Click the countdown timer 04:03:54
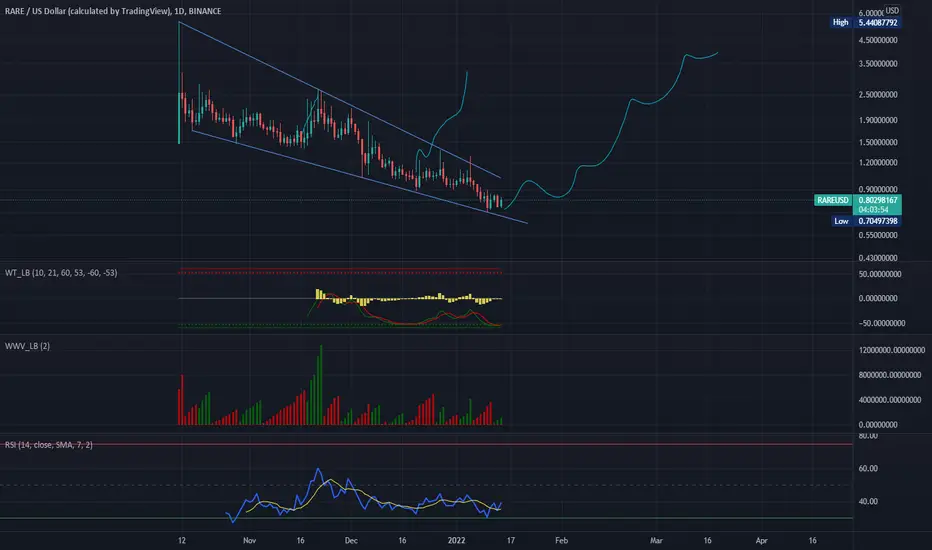Image resolution: width=932 pixels, height=550 pixels. [x=873, y=210]
